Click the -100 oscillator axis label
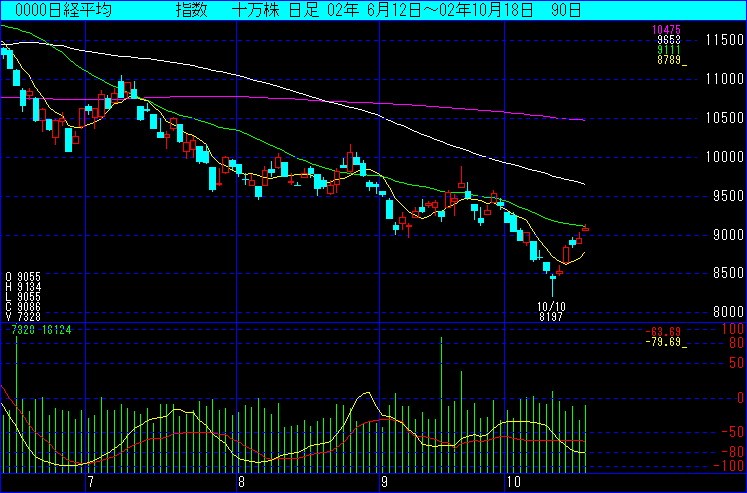 click(x=729, y=465)
